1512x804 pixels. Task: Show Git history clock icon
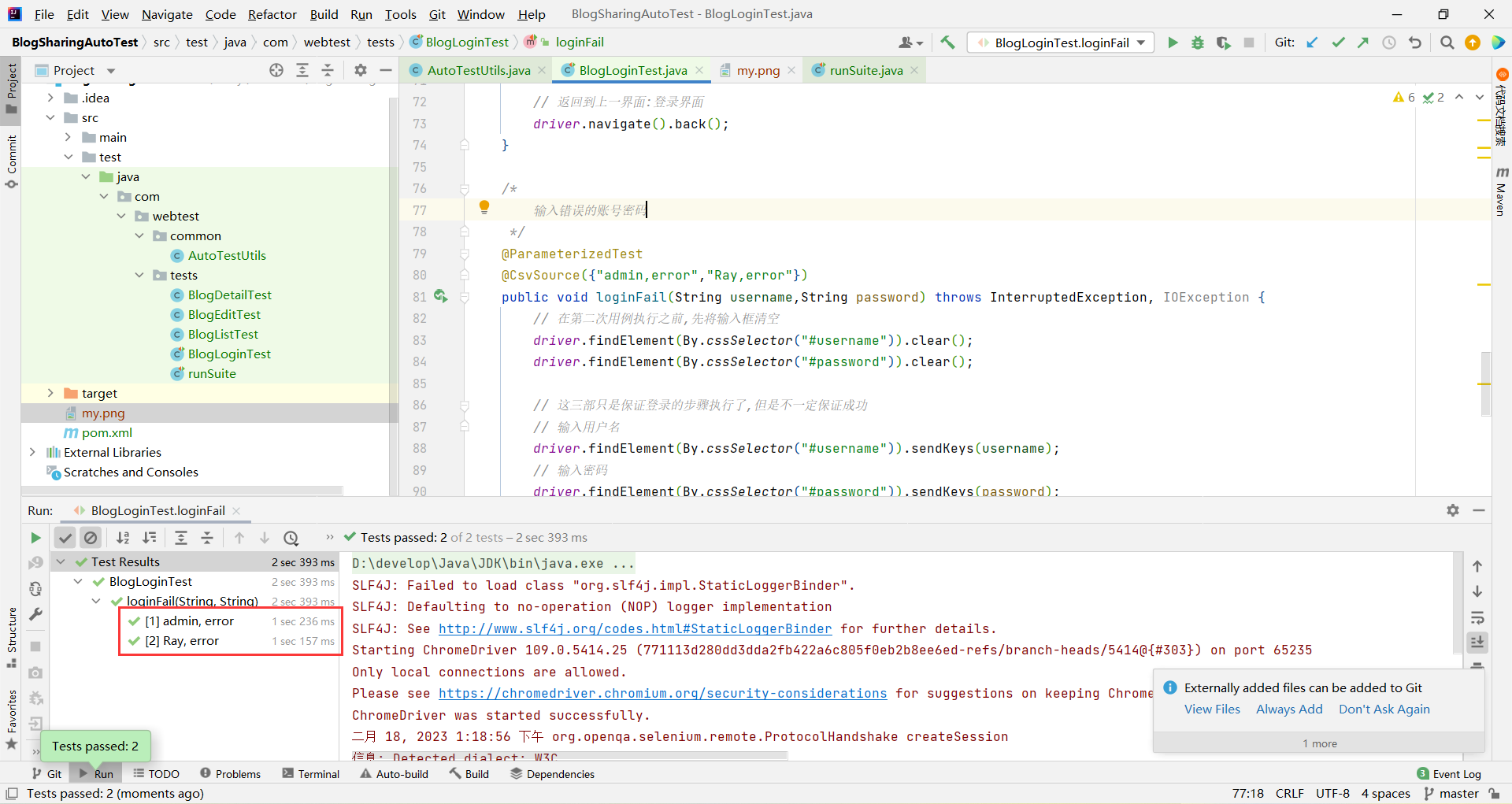click(x=1389, y=43)
